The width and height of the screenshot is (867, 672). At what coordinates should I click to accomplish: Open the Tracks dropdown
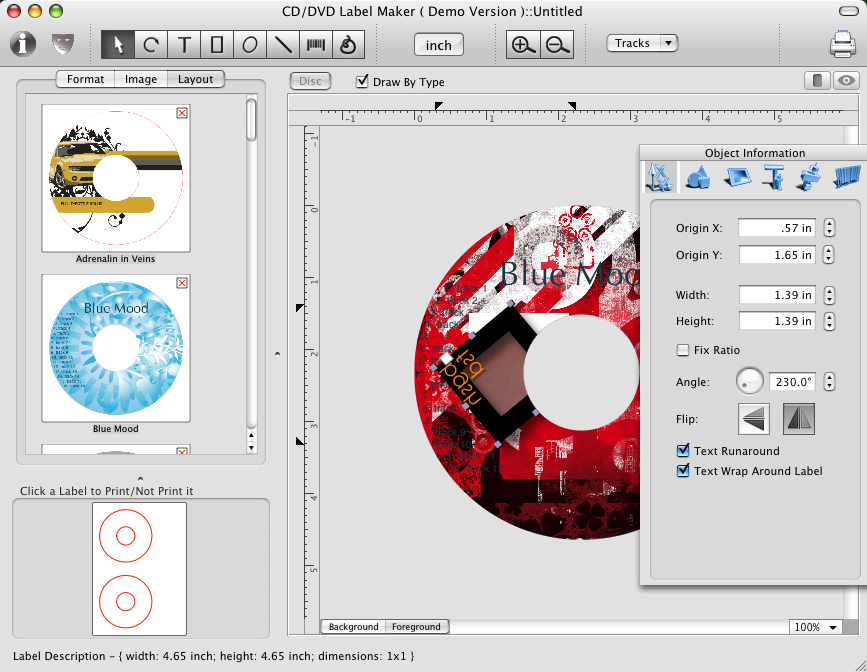642,43
